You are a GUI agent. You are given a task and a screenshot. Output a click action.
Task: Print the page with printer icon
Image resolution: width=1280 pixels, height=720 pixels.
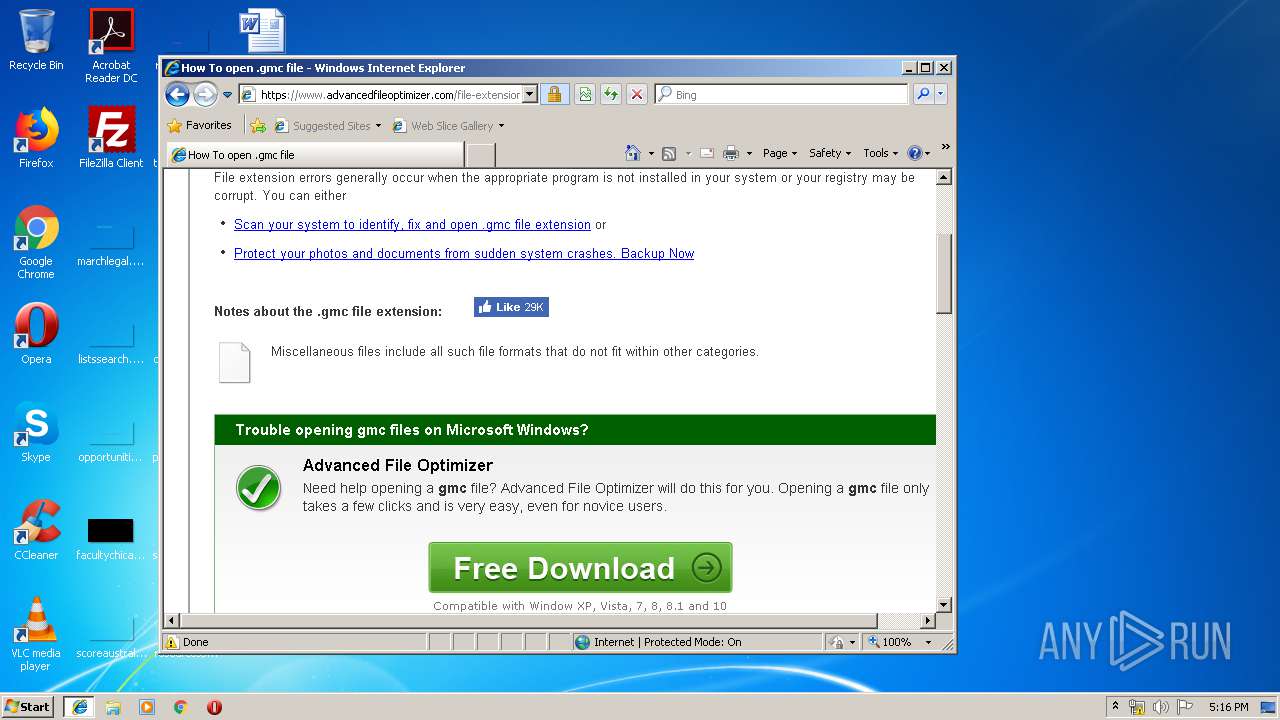pos(730,153)
